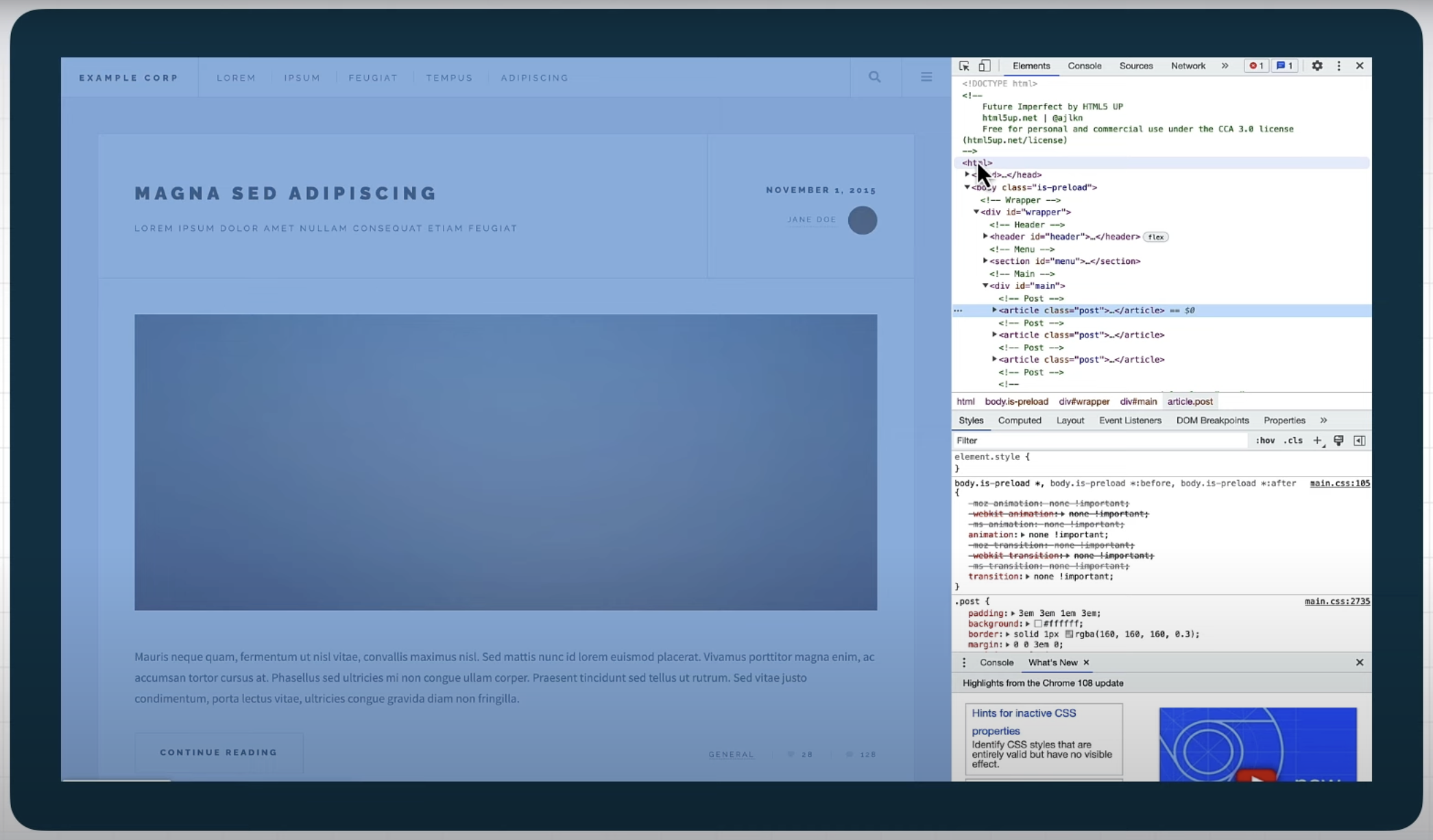Click the Elements panel tab
The height and width of the screenshot is (840, 1433).
[x=1031, y=65]
